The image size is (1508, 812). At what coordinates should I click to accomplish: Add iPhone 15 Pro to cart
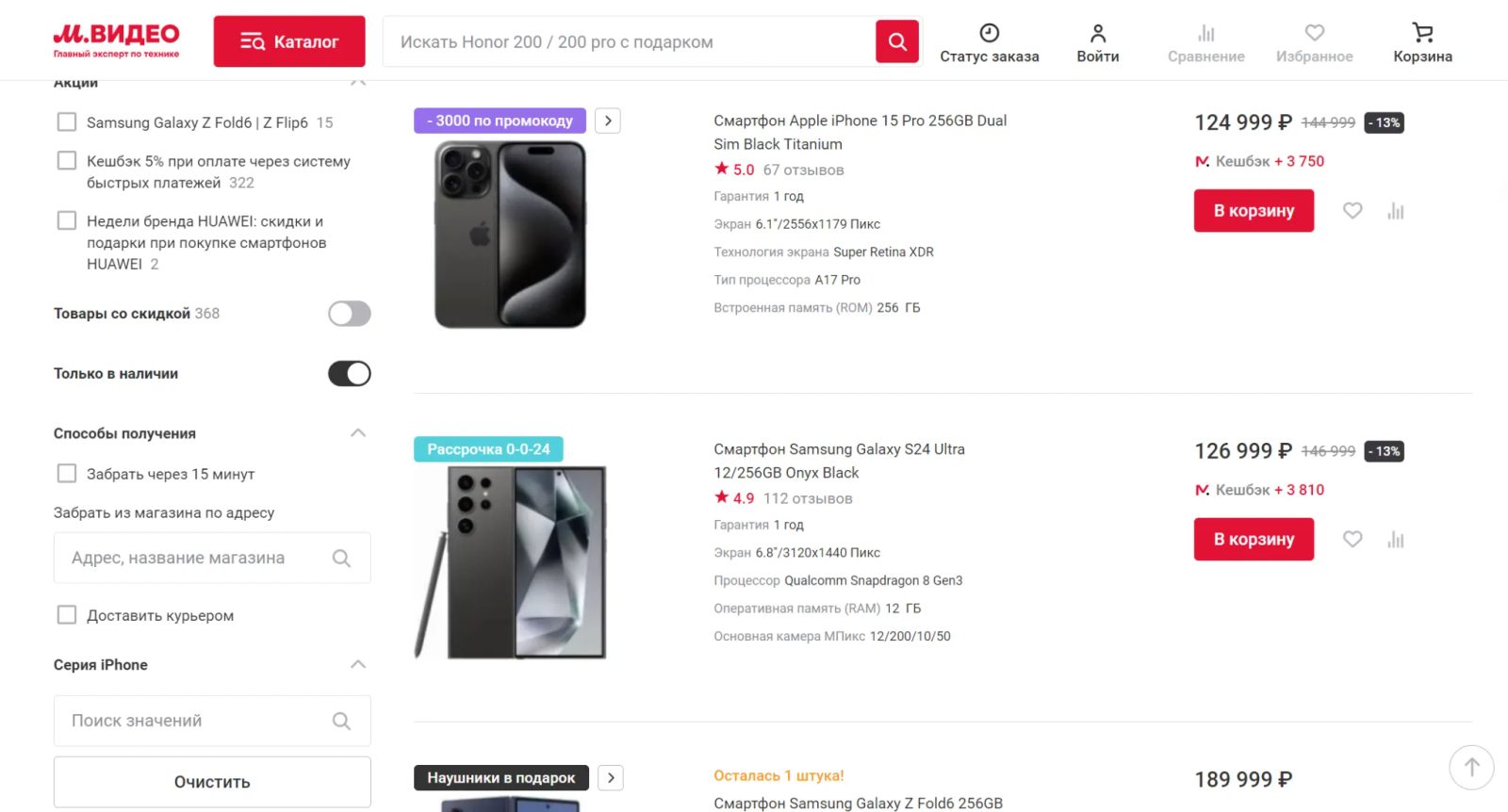pyautogui.click(x=1253, y=211)
